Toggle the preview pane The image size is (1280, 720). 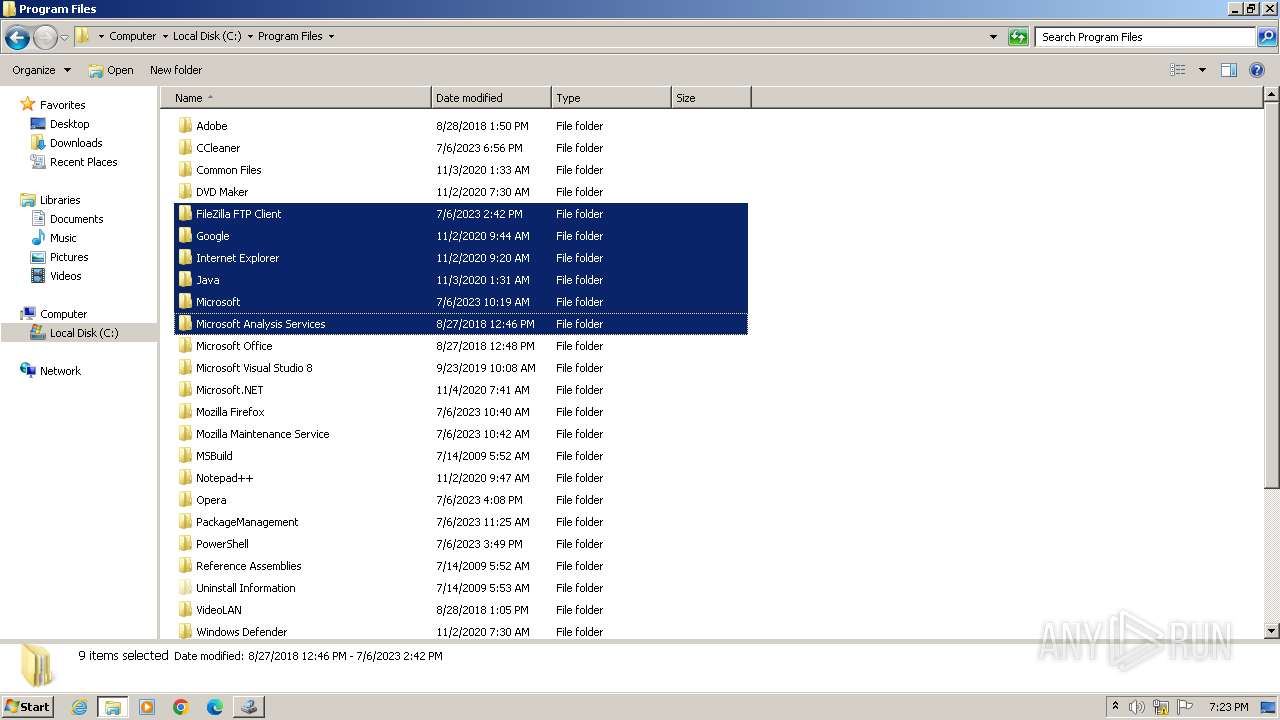point(1229,70)
